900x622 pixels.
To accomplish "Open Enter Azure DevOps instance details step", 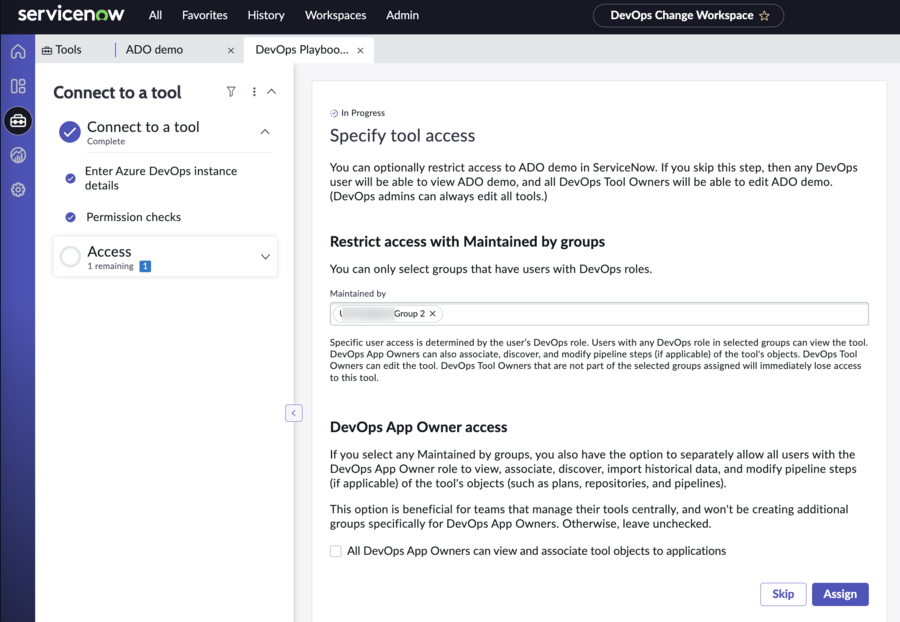I will (161, 178).
